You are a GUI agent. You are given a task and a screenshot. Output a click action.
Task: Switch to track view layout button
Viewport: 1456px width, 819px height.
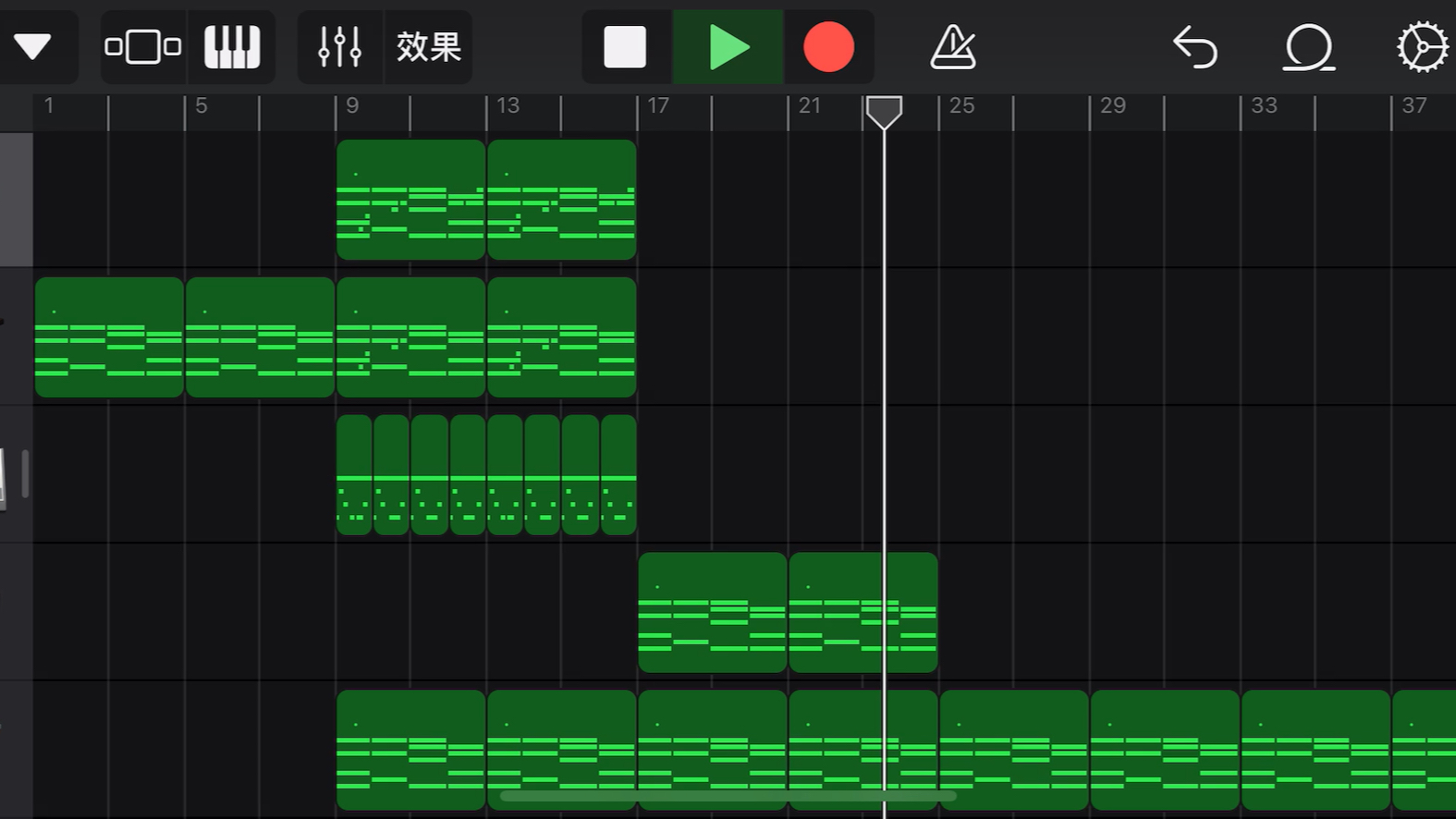click(143, 47)
